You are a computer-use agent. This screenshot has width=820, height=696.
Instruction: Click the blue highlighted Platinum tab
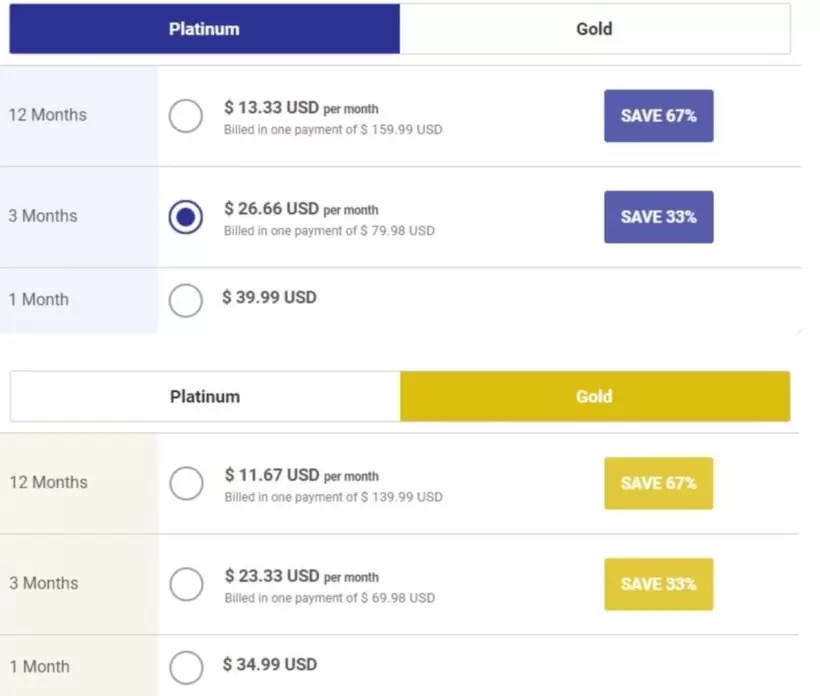(204, 29)
